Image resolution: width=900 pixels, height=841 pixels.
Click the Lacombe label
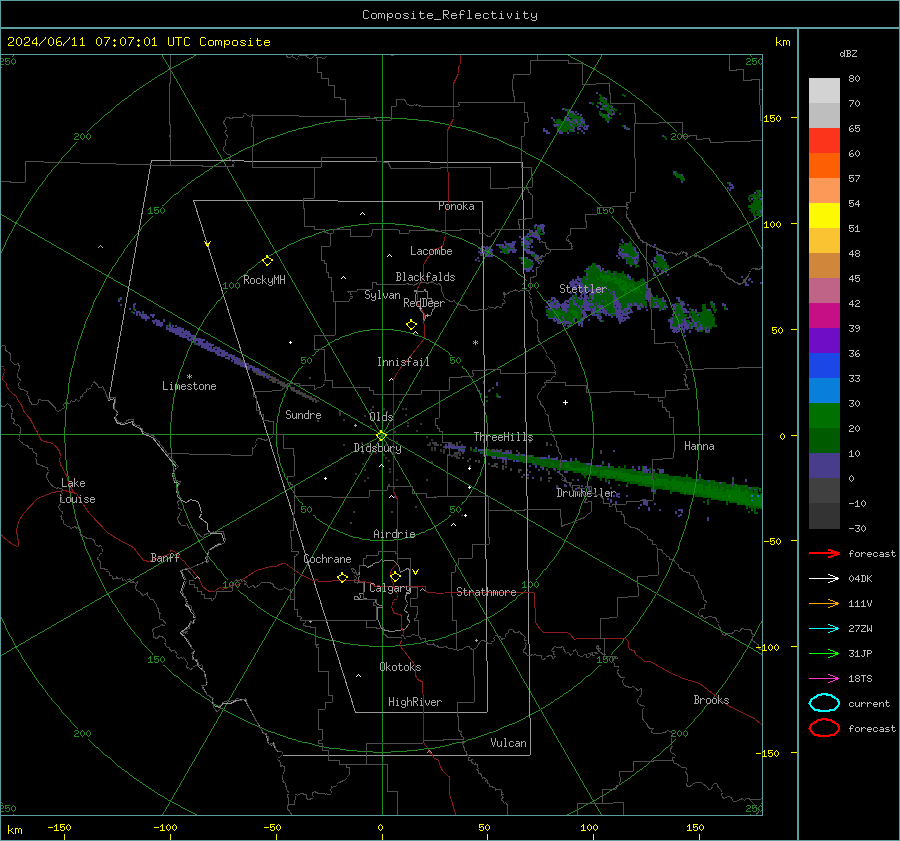[431, 251]
